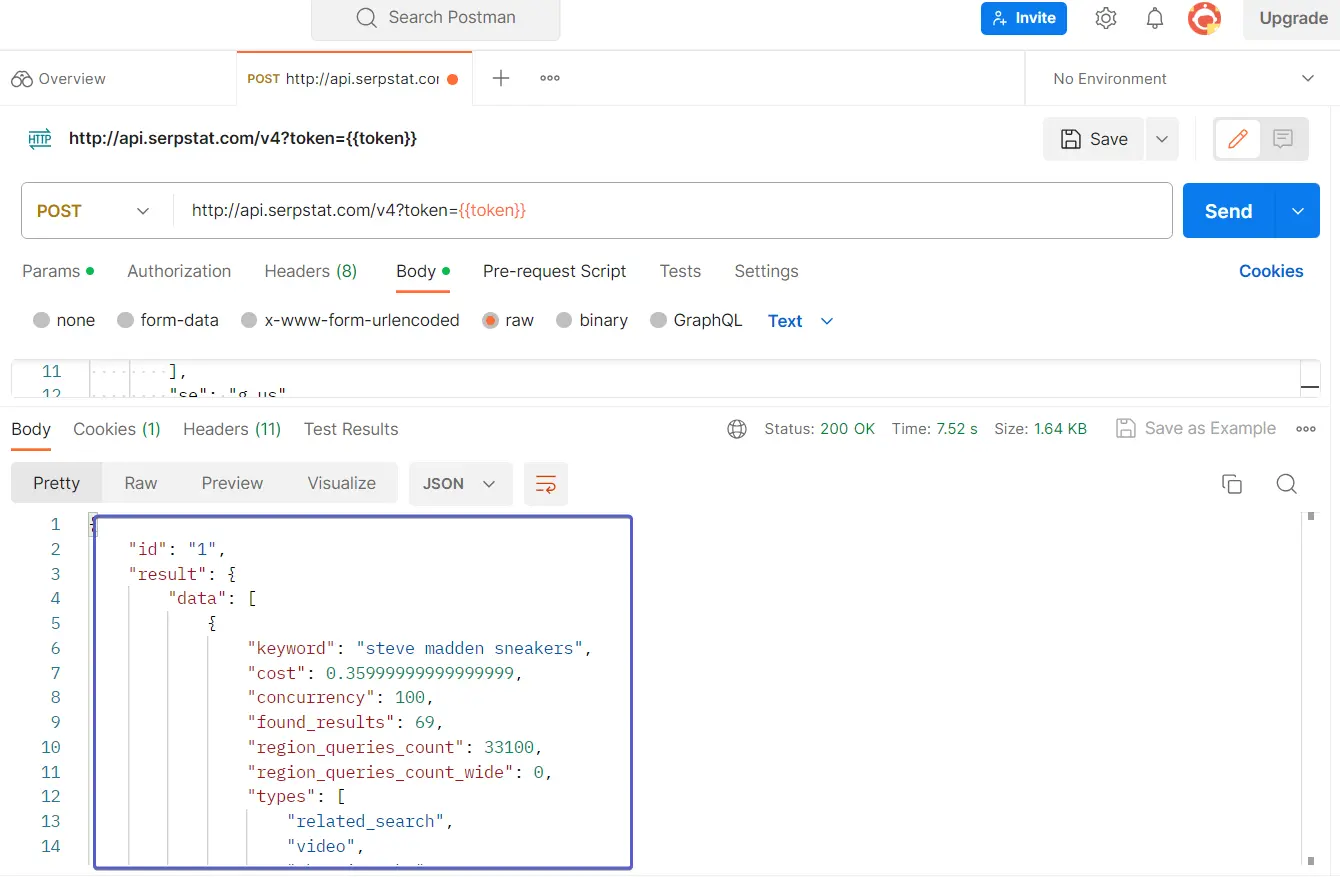This screenshot has width=1340, height=877.
Task: Click the Invite button
Action: (1024, 18)
